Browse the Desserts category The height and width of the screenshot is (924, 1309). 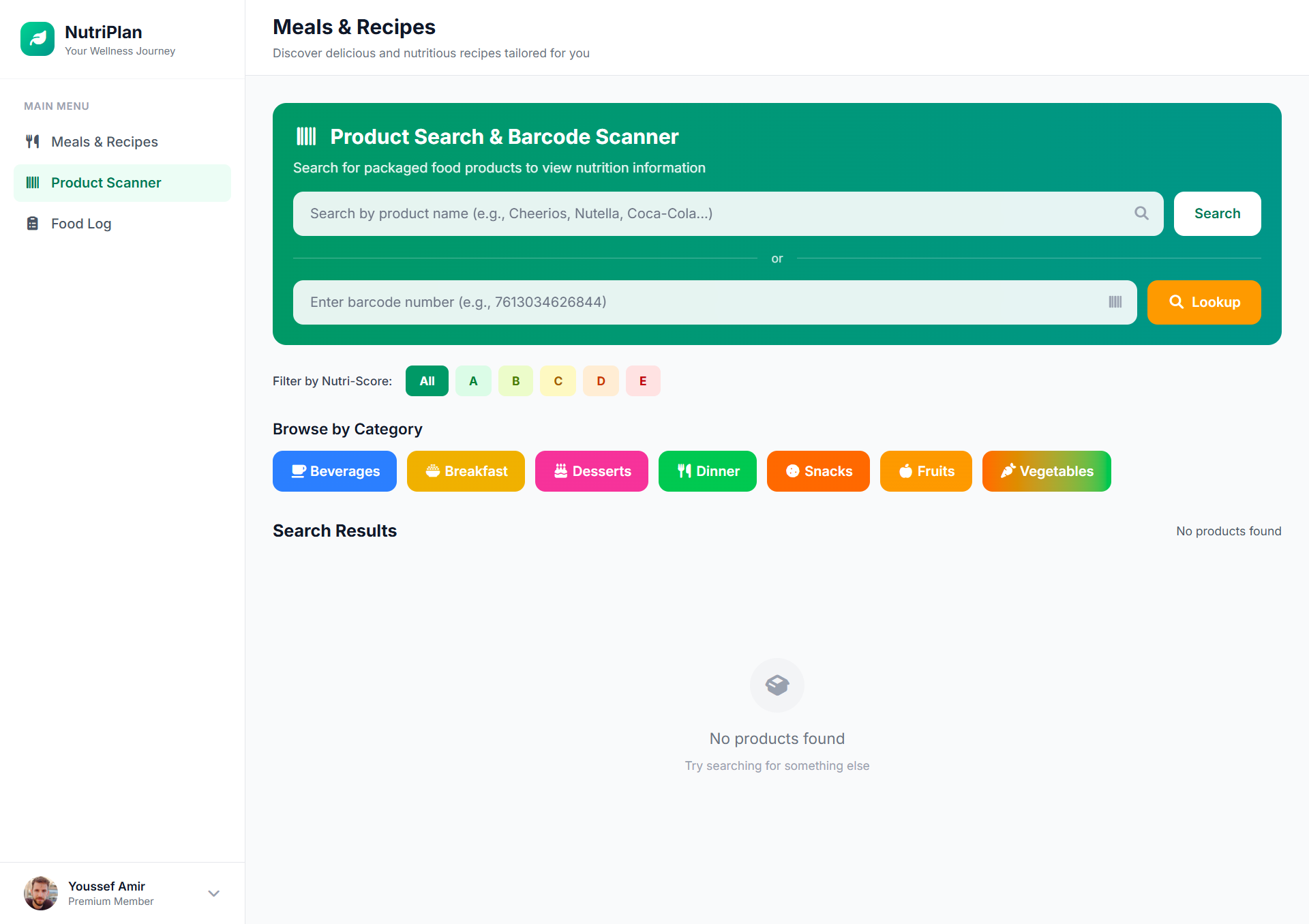(x=592, y=471)
